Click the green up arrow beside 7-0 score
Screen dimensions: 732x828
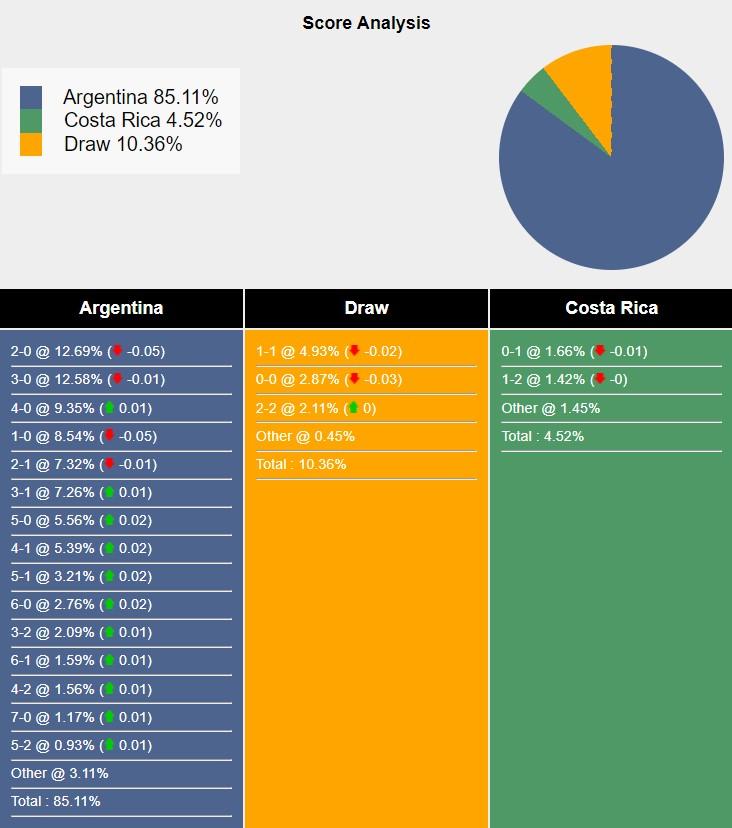(x=109, y=717)
